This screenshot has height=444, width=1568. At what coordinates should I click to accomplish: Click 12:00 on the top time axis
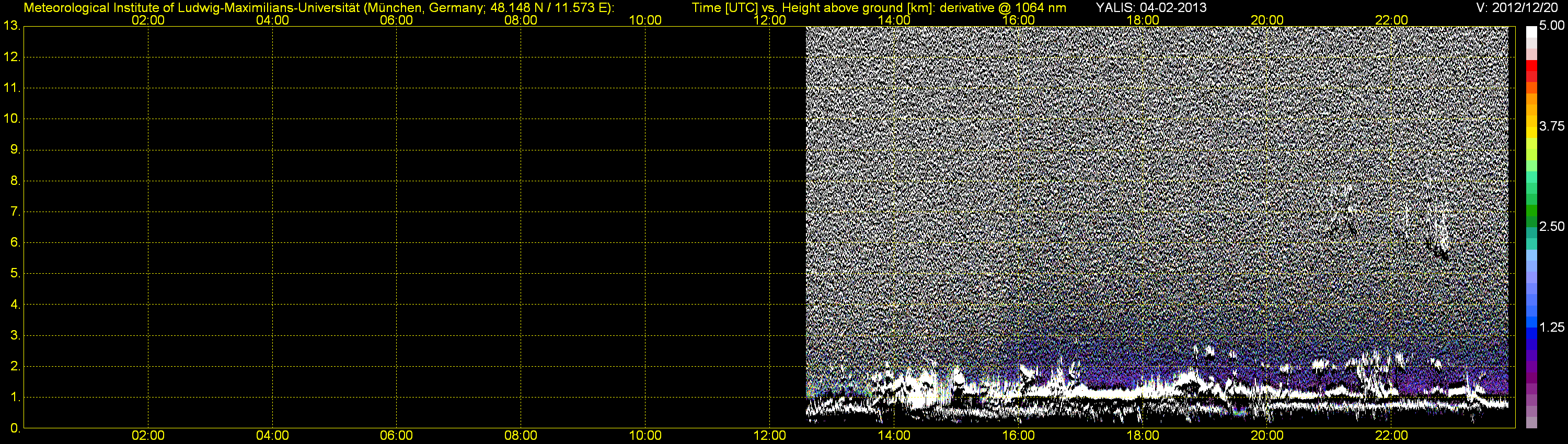pyautogui.click(x=769, y=20)
